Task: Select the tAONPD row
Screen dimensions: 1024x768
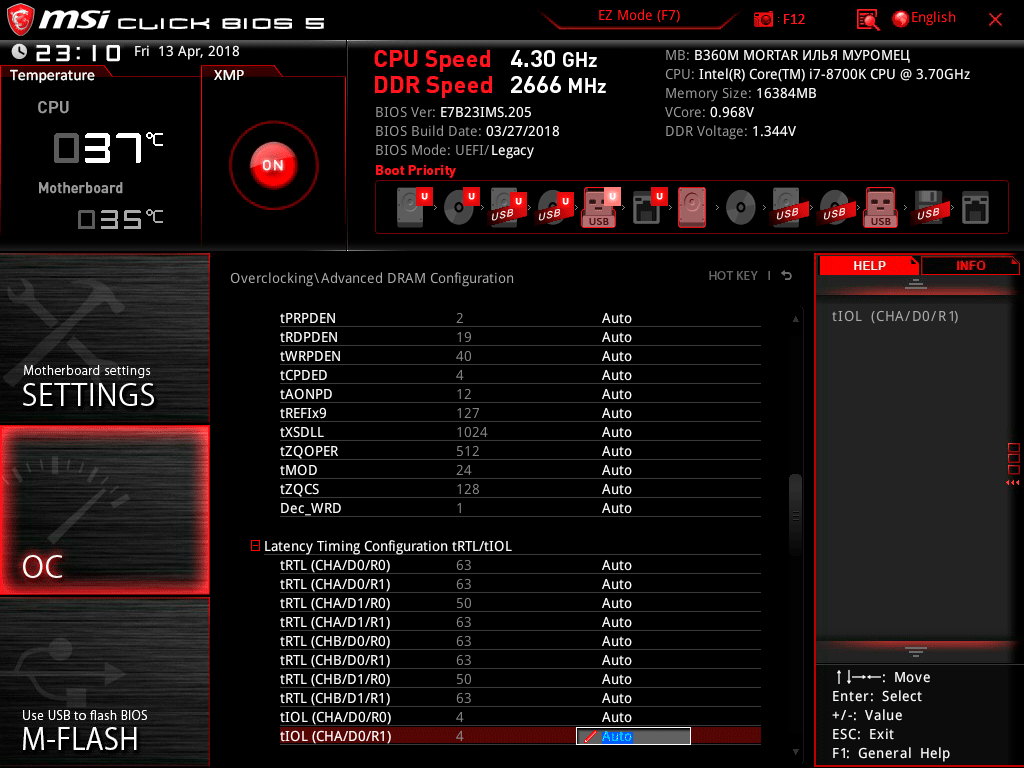Action: point(520,394)
